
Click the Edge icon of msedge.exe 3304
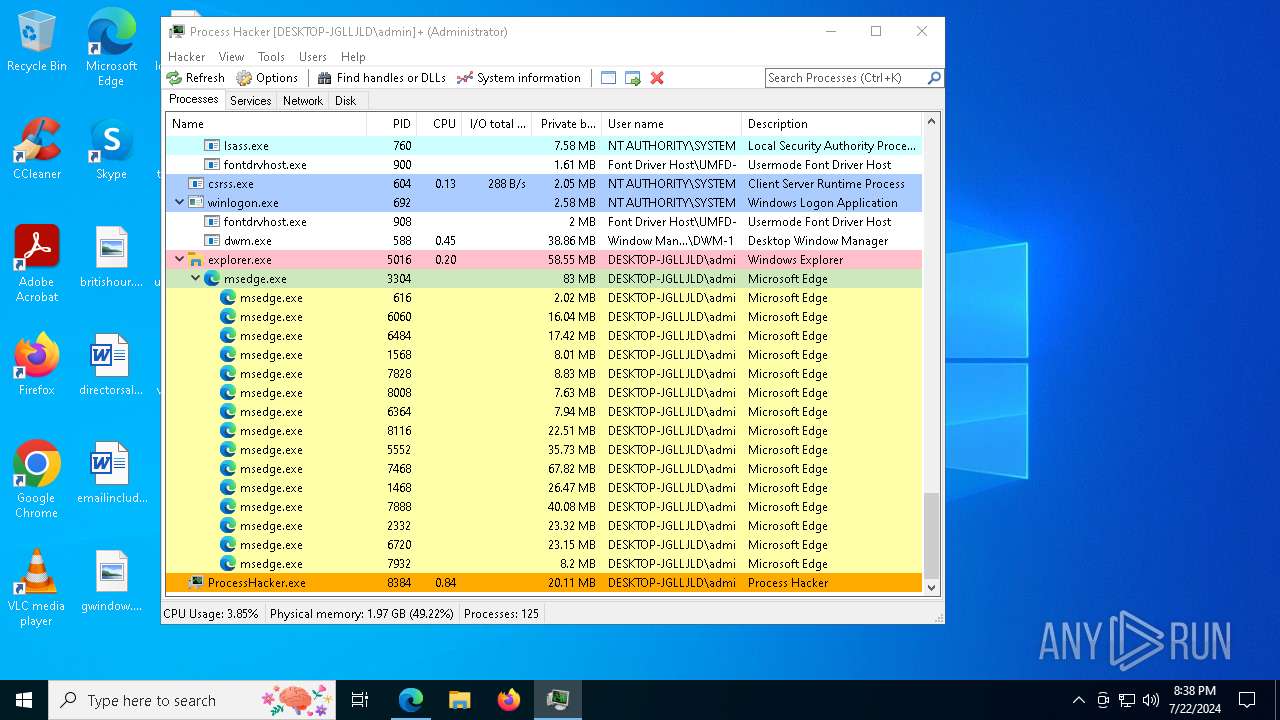212,279
